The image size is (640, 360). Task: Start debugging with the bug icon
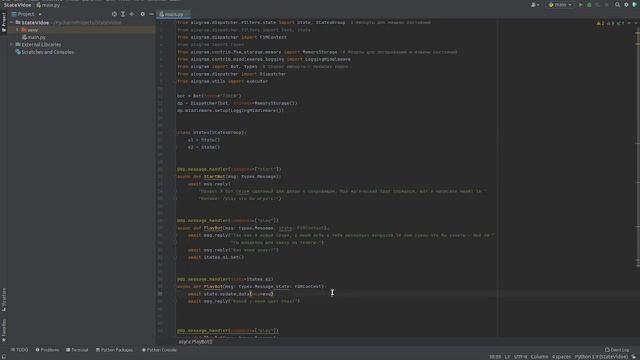(x=589, y=5)
